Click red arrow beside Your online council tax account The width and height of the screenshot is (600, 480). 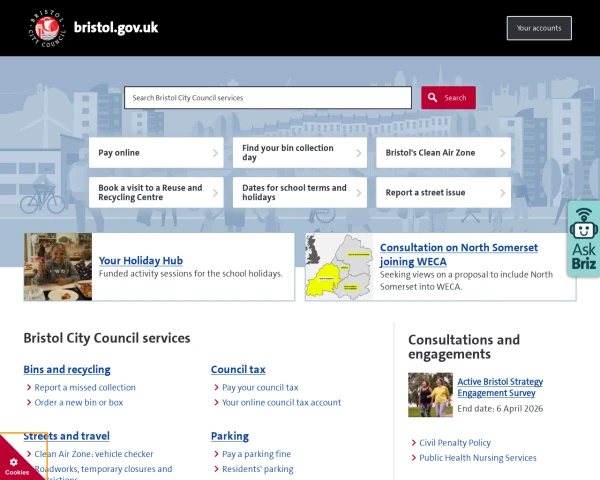(x=217, y=402)
